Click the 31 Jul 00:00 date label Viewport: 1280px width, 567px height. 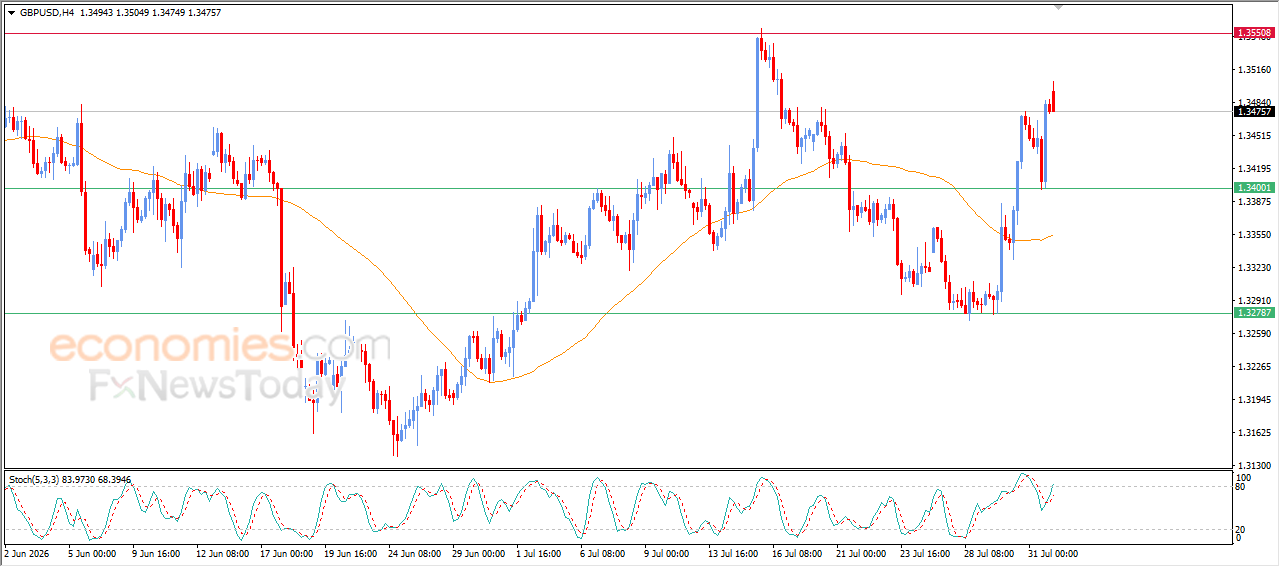1053,553
